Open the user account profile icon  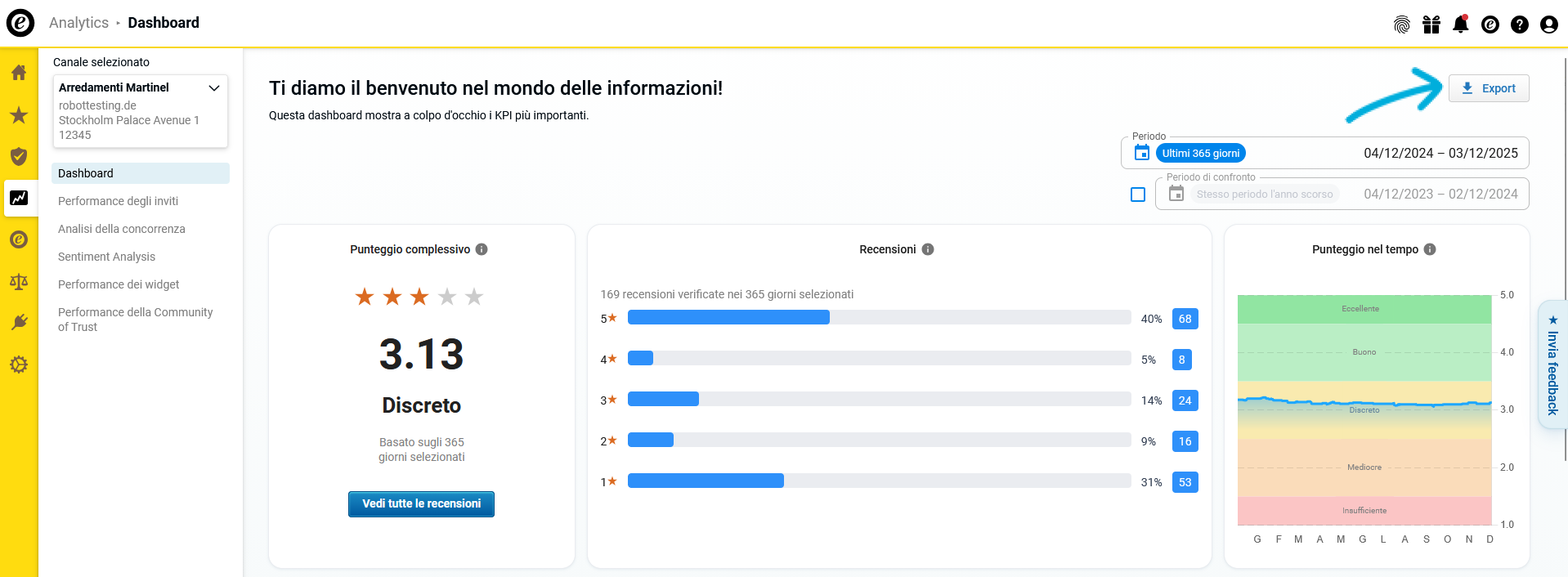1548,25
